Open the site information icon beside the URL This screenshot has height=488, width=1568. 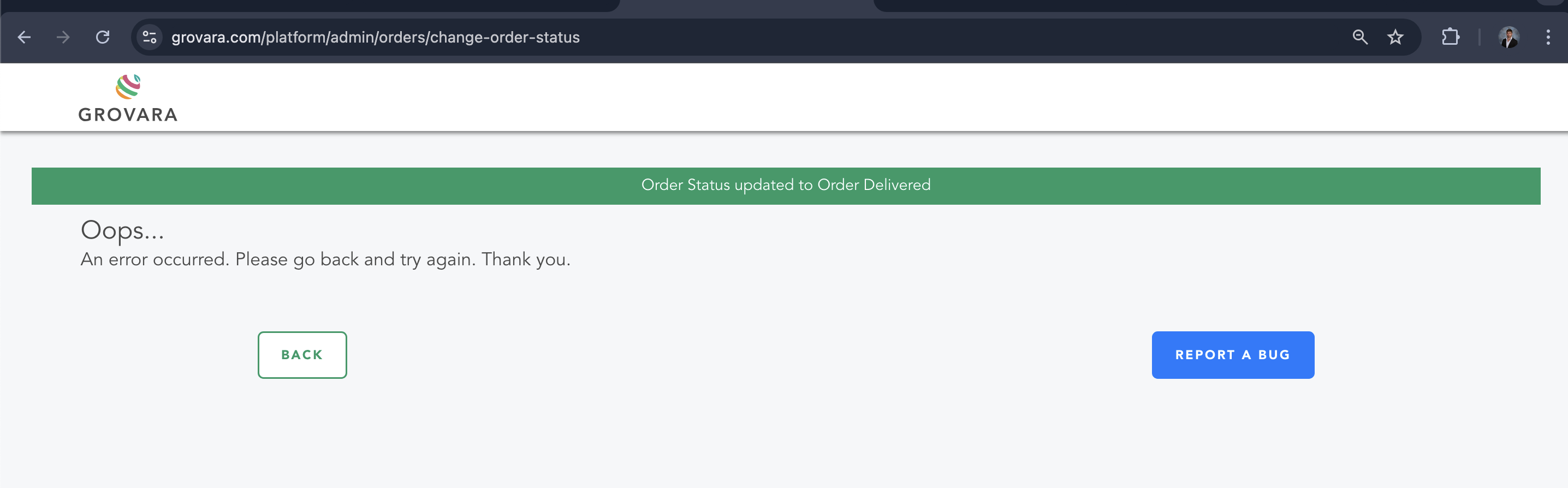pos(149,37)
